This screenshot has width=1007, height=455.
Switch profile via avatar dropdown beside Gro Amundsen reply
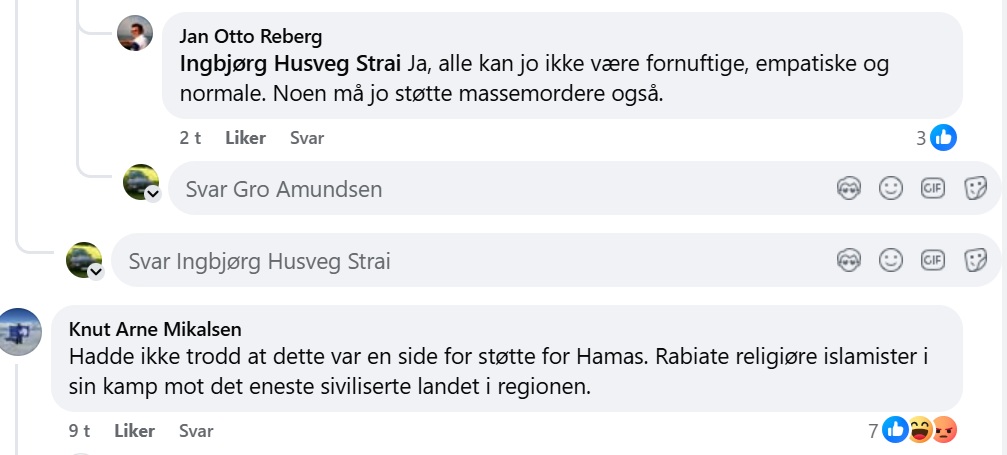click(153, 193)
